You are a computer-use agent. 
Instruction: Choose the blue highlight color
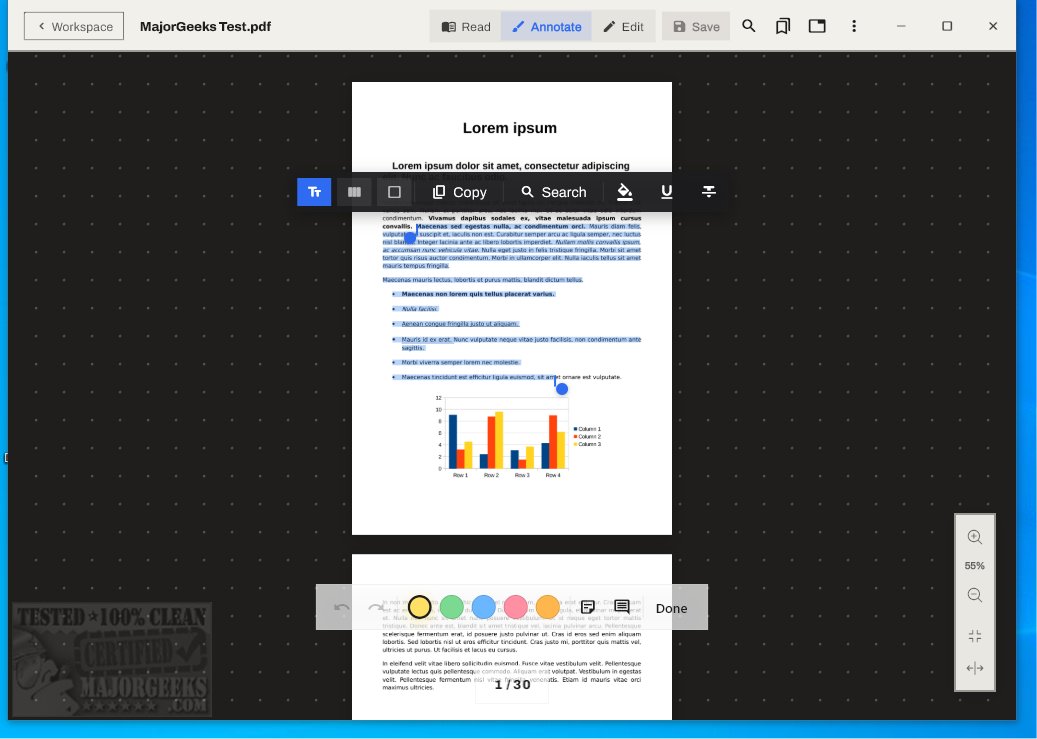tap(483, 607)
